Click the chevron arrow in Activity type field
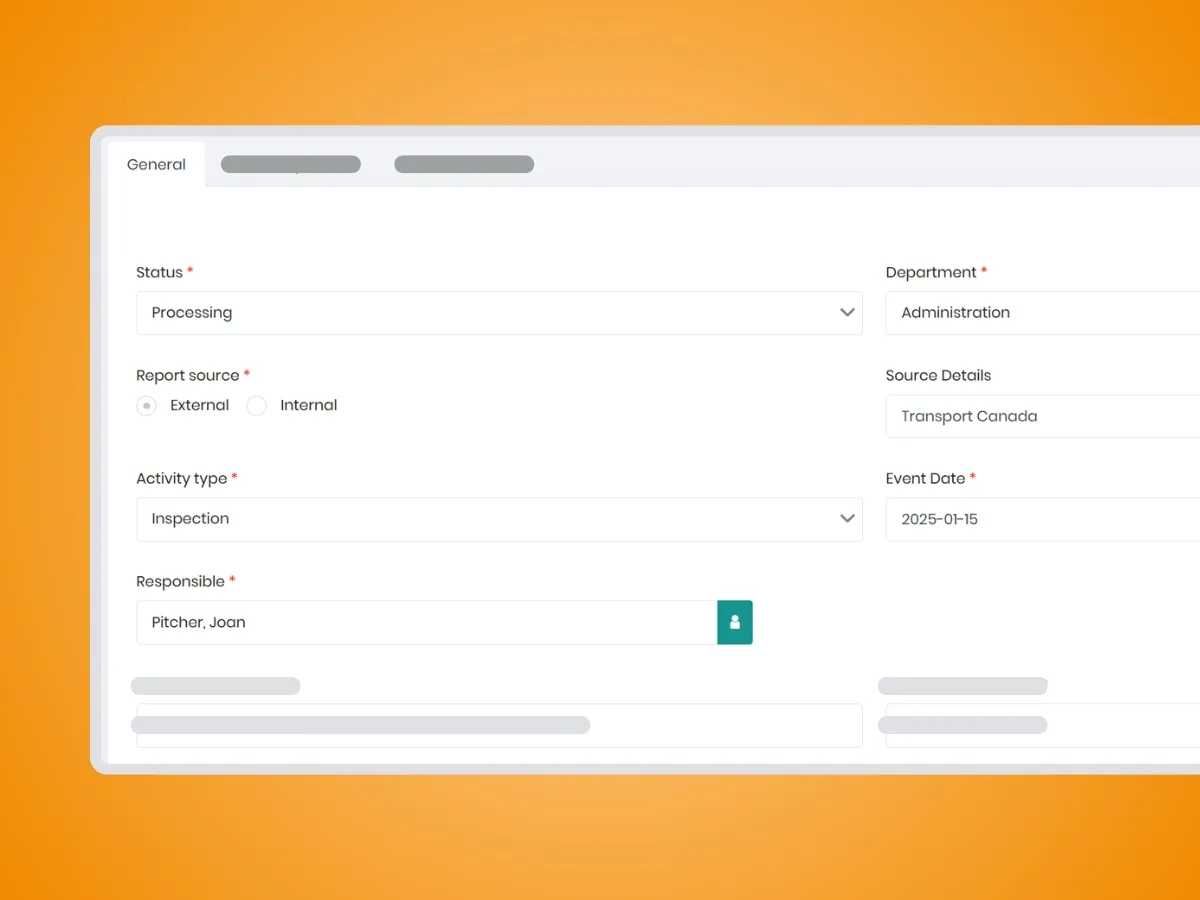The height and width of the screenshot is (900, 1200). coord(847,519)
